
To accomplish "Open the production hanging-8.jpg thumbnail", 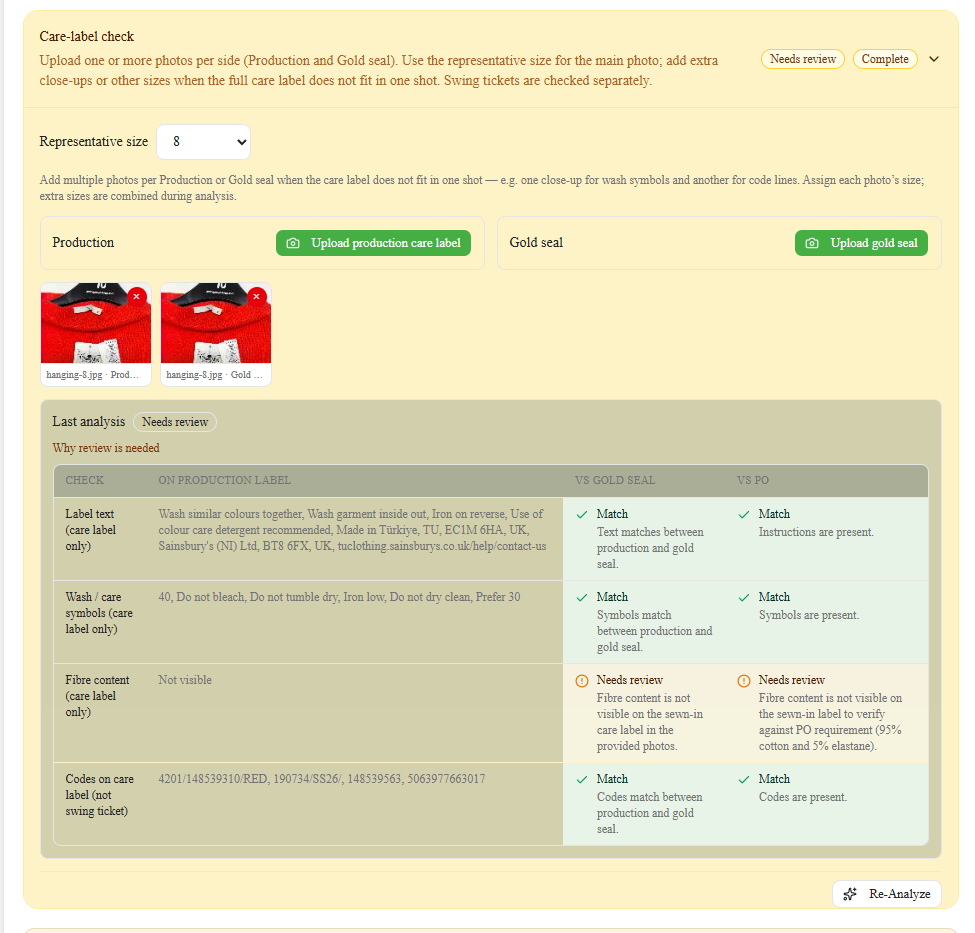I will (x=96, y=325).
